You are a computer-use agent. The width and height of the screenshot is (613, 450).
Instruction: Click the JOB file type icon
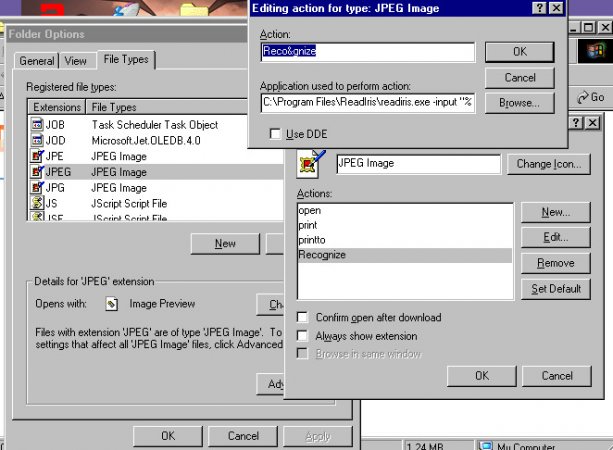point(37,125)
